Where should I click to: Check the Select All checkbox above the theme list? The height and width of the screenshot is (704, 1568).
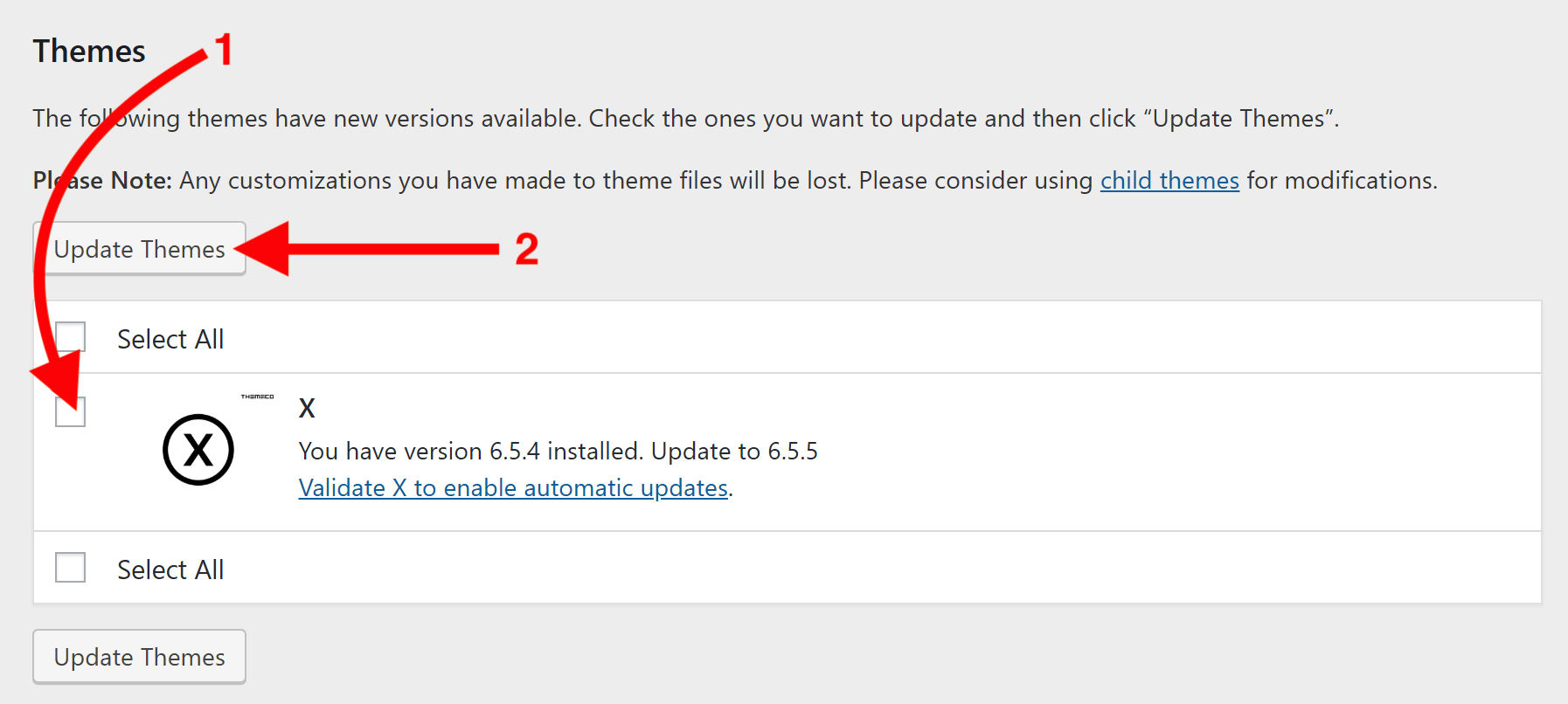click(70, 336)
